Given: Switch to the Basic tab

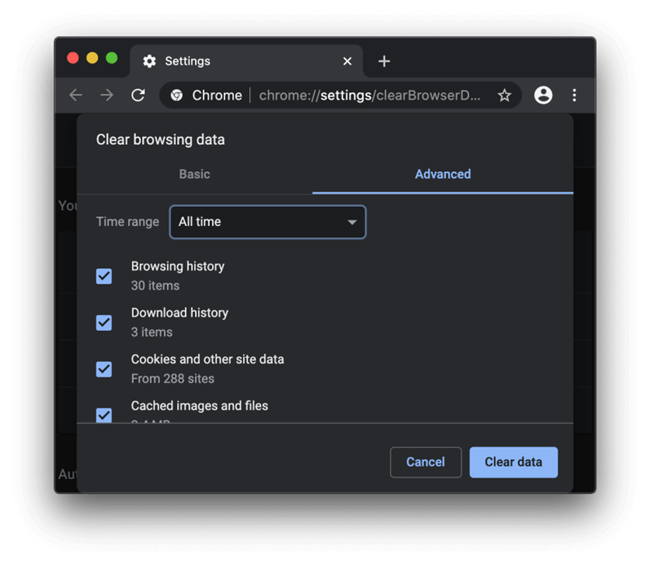Looking at the screenshot, I should 194,174.
